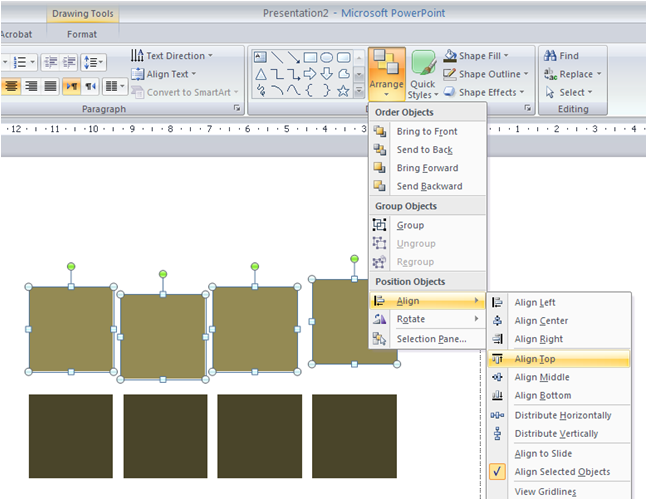This screenshot has height=500, width=647.
Task: Open the Replace dropdown
Action: point(573,74)
